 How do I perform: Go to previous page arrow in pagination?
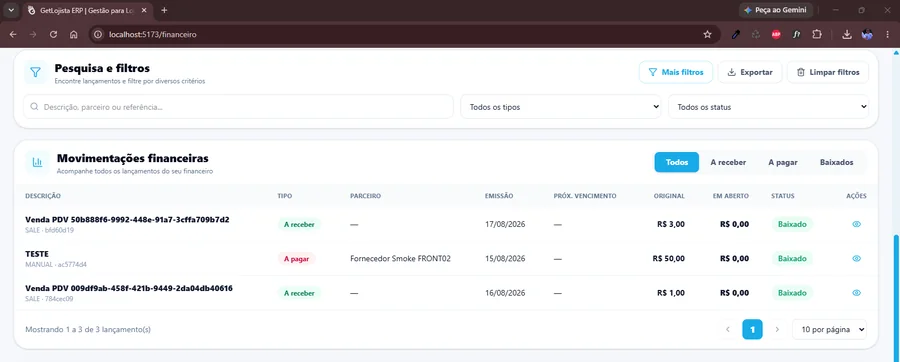(728, 329)
